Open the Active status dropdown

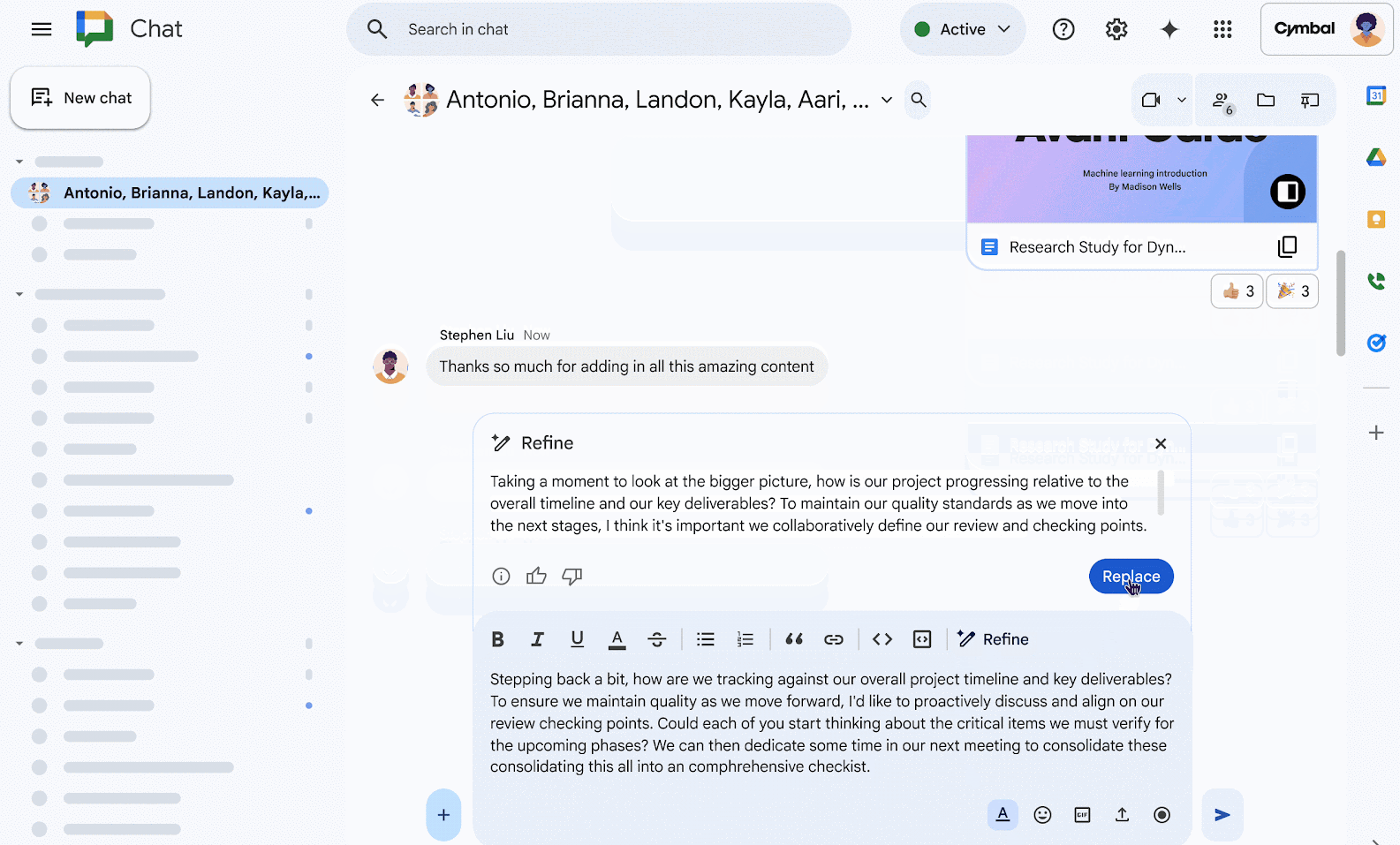point(963,29)
